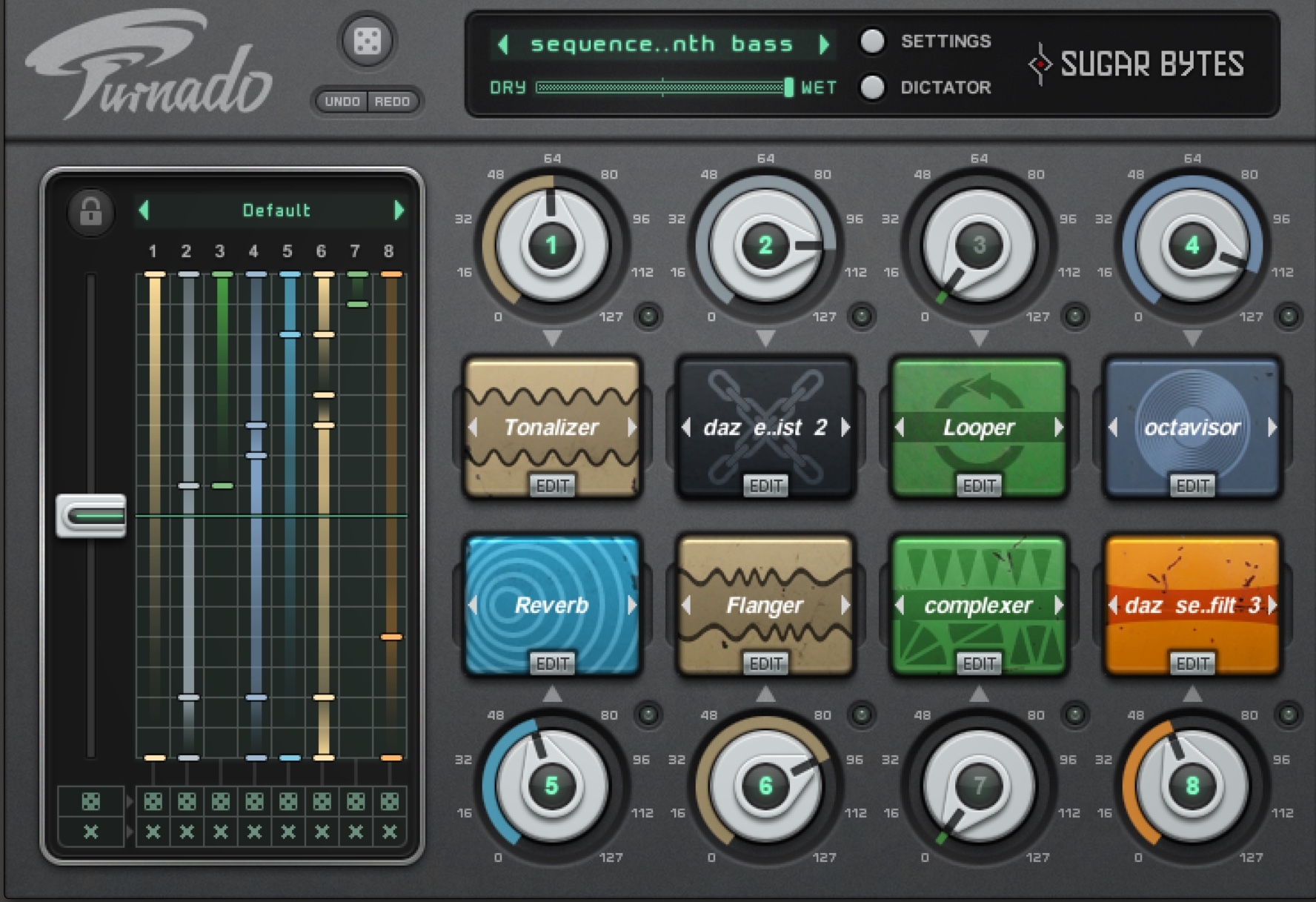Clear Dictator column 7 with X

tap(356, 832)
